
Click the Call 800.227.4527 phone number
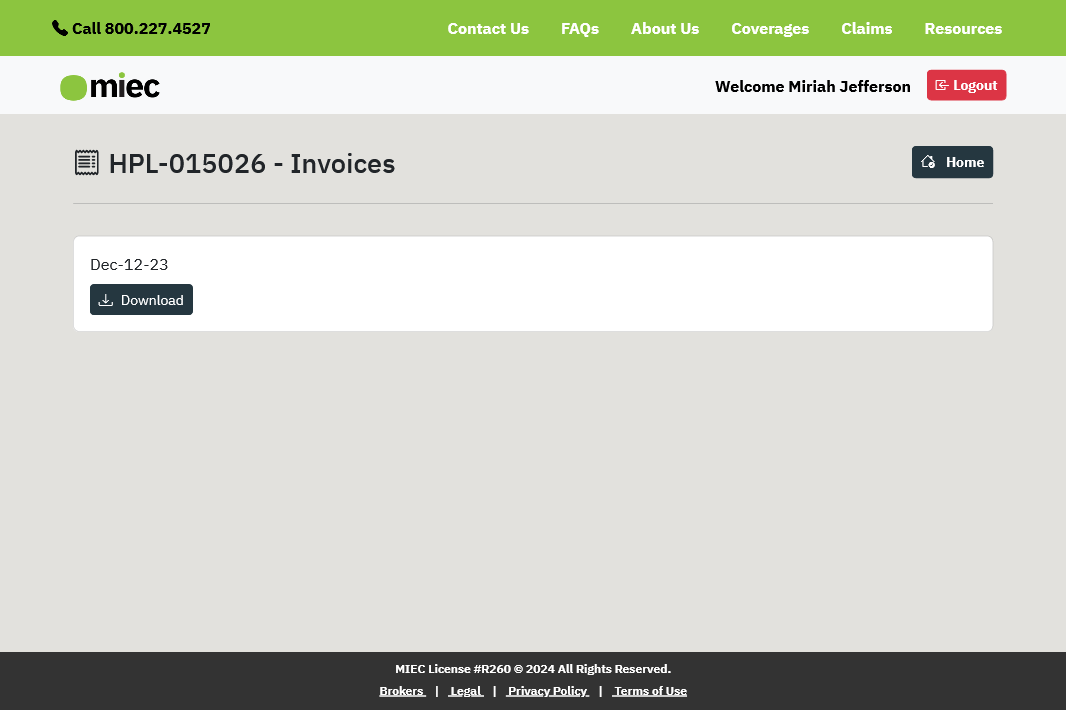141,28
